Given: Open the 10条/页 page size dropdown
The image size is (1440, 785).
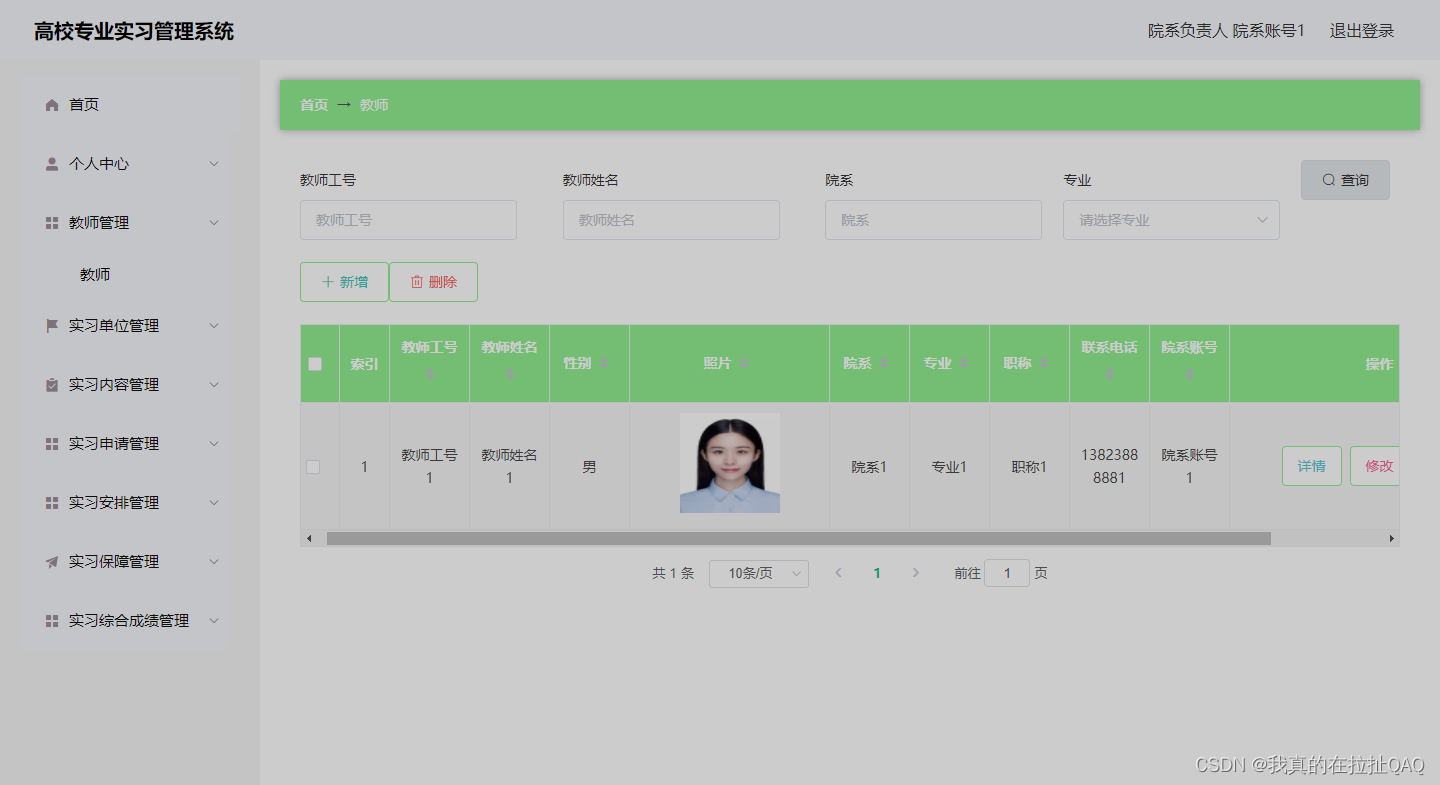Looking at the screenshot, I should [x=758, y=573].
